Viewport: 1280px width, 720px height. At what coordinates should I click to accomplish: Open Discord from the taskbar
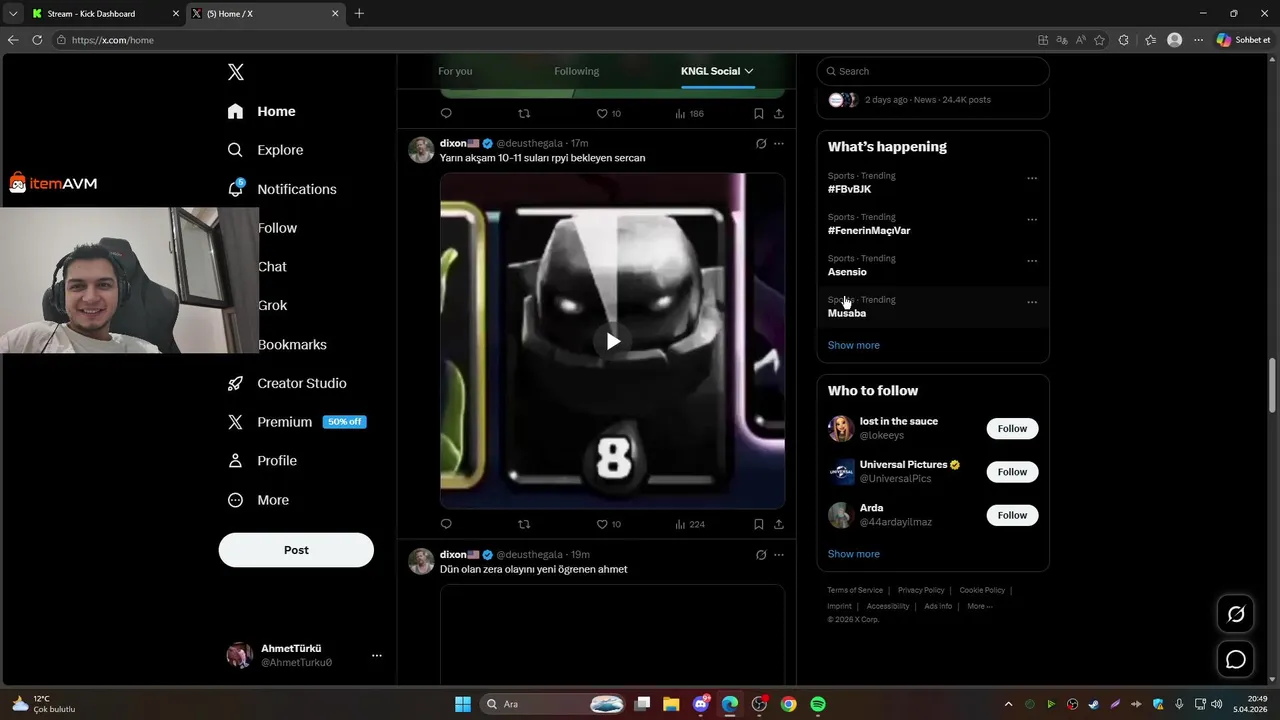pos(701,704)
